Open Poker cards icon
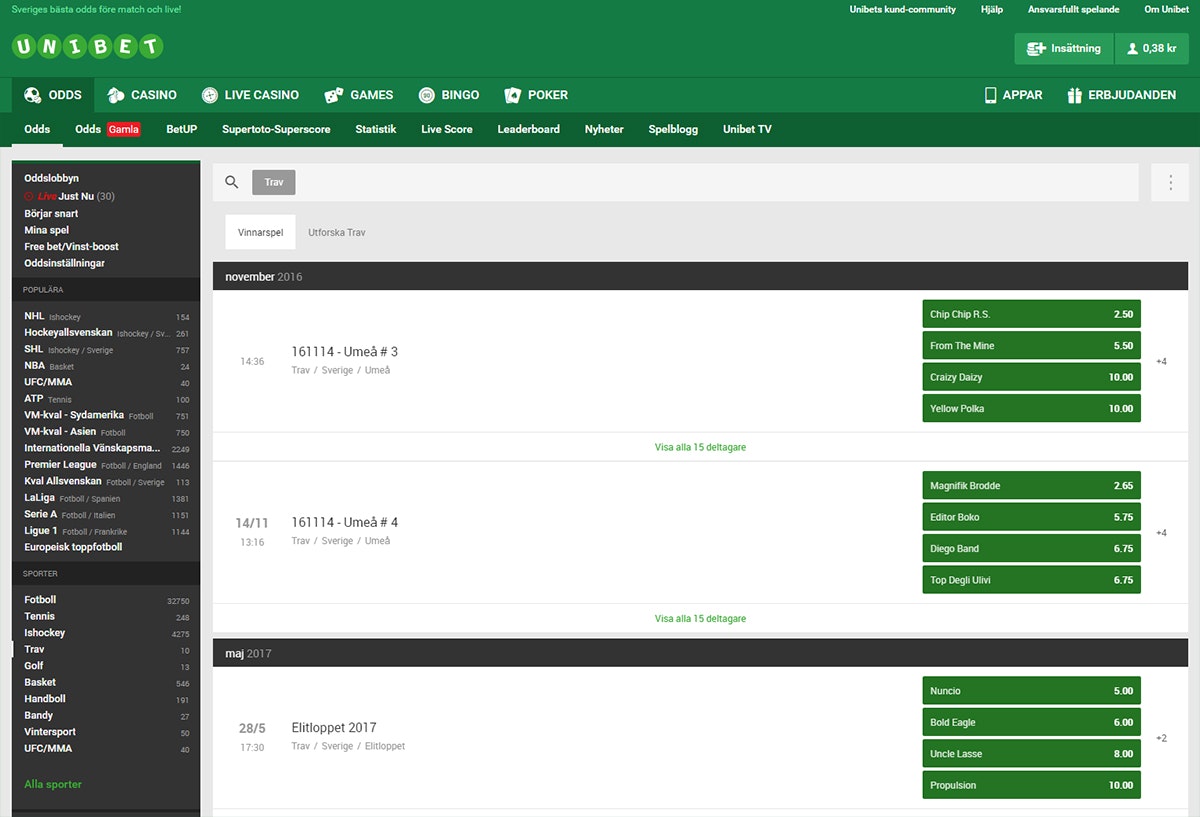This screenshot has width=1200, height=817. point(513,95)
